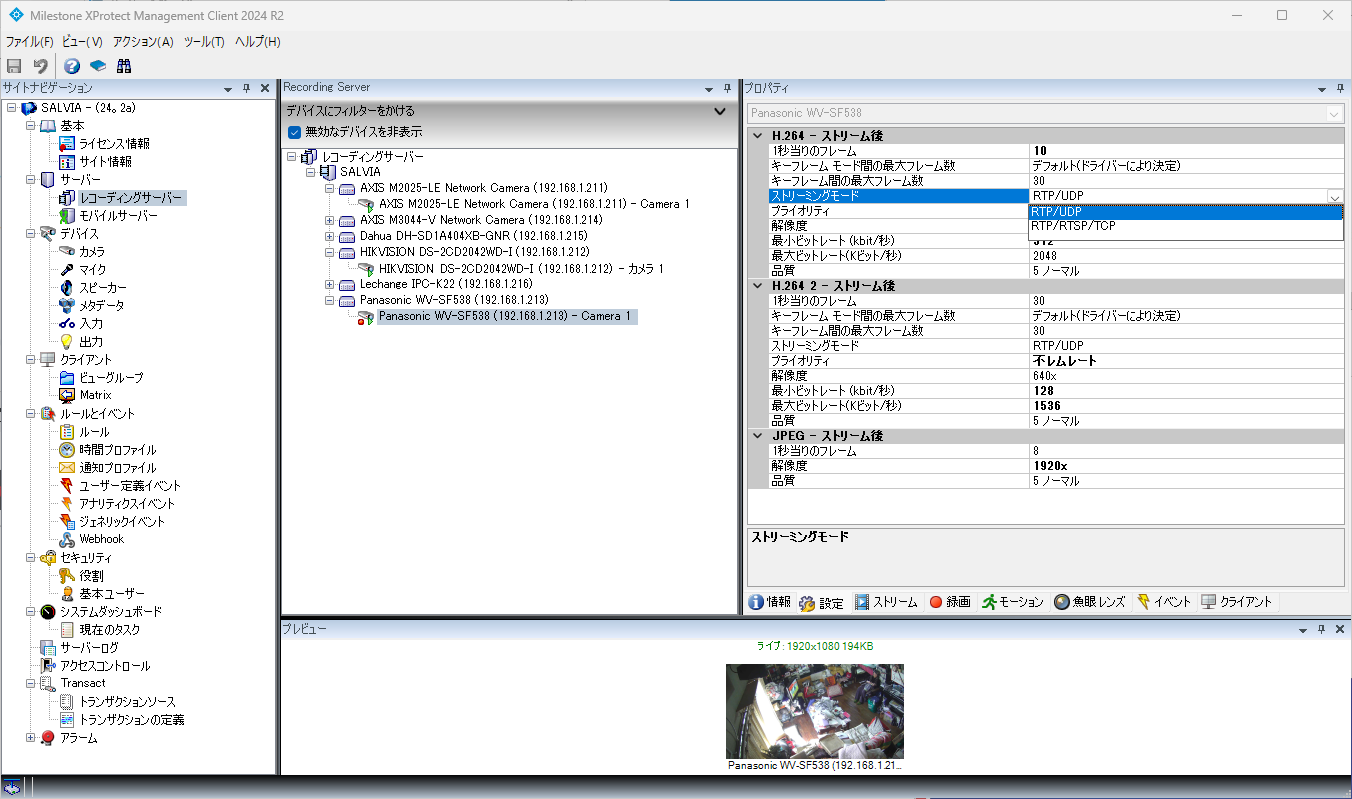Click the binoculars search toolbar icon
The width and height of the screenshot is (1352, 799).
coord(124,66)
